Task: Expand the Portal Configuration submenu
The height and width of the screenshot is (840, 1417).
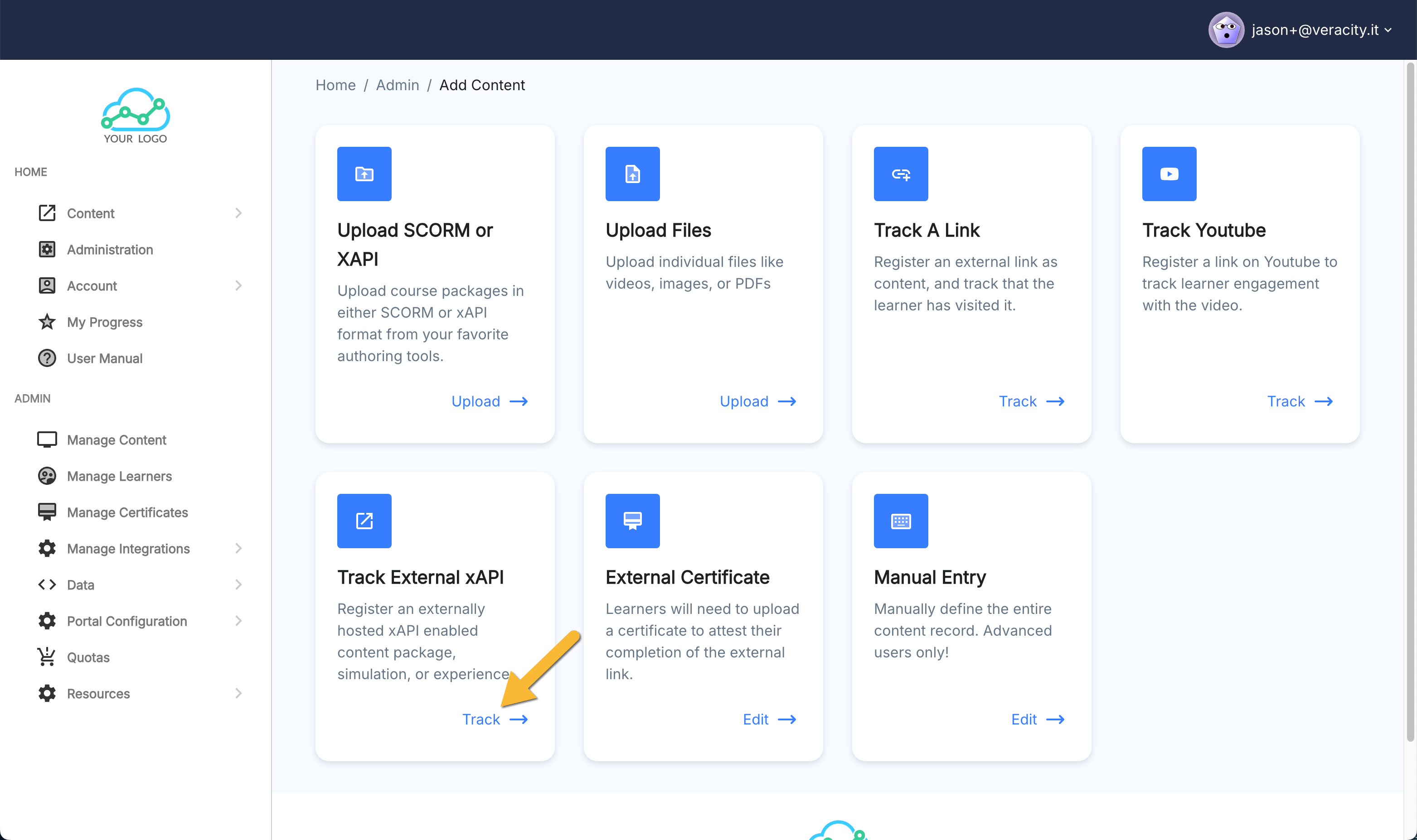Action: coord(238,620)
